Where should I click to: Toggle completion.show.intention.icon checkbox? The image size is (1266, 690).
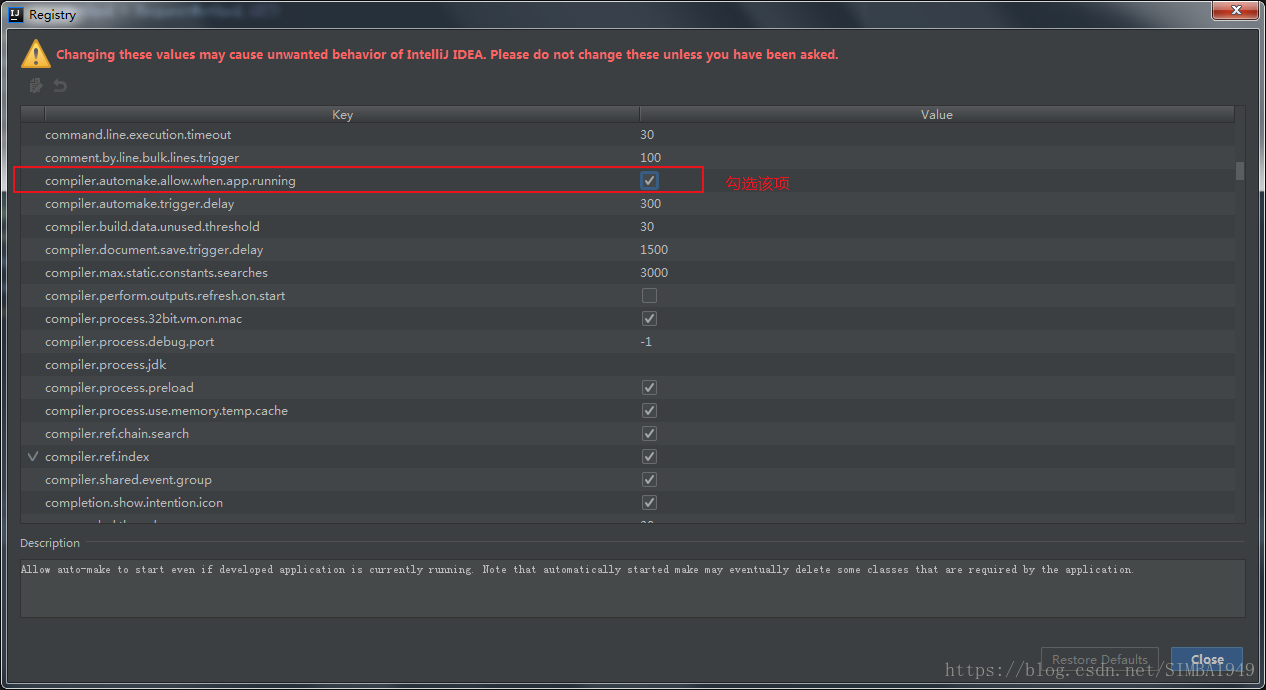(649, 502)
